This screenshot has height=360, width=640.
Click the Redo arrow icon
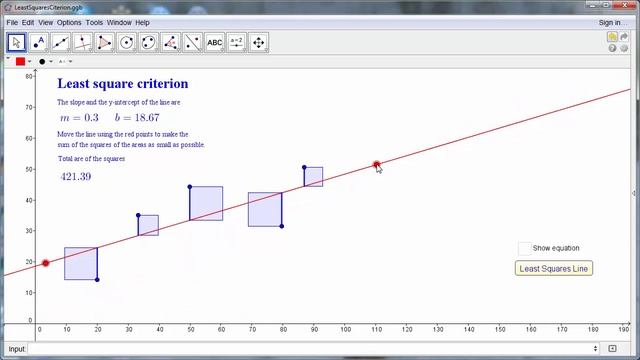coord(624,37)
